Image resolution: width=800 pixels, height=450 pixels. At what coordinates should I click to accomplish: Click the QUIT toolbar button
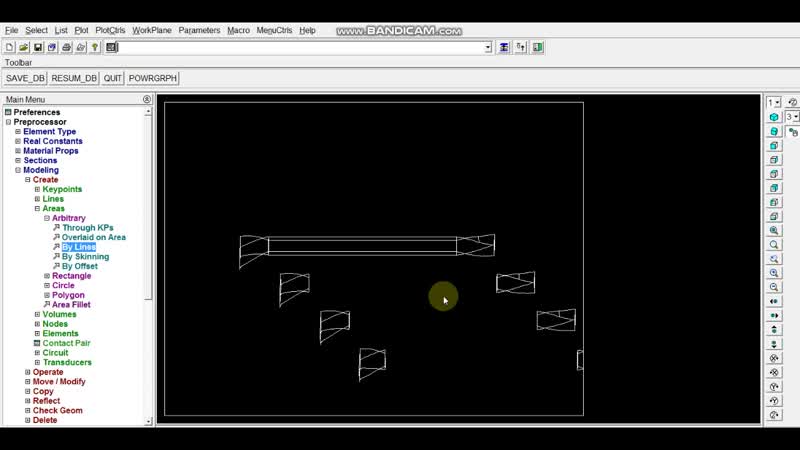[x=113, y=78]
